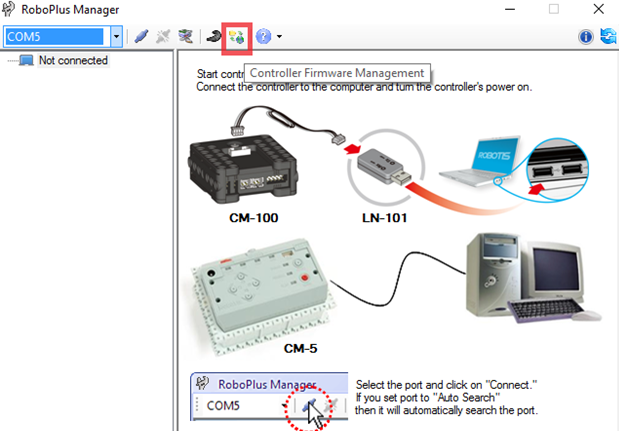Click the RoboPlus Manager title bar icon
The height and width of the screenshot is (431, 619).
[x=9, y=9]
